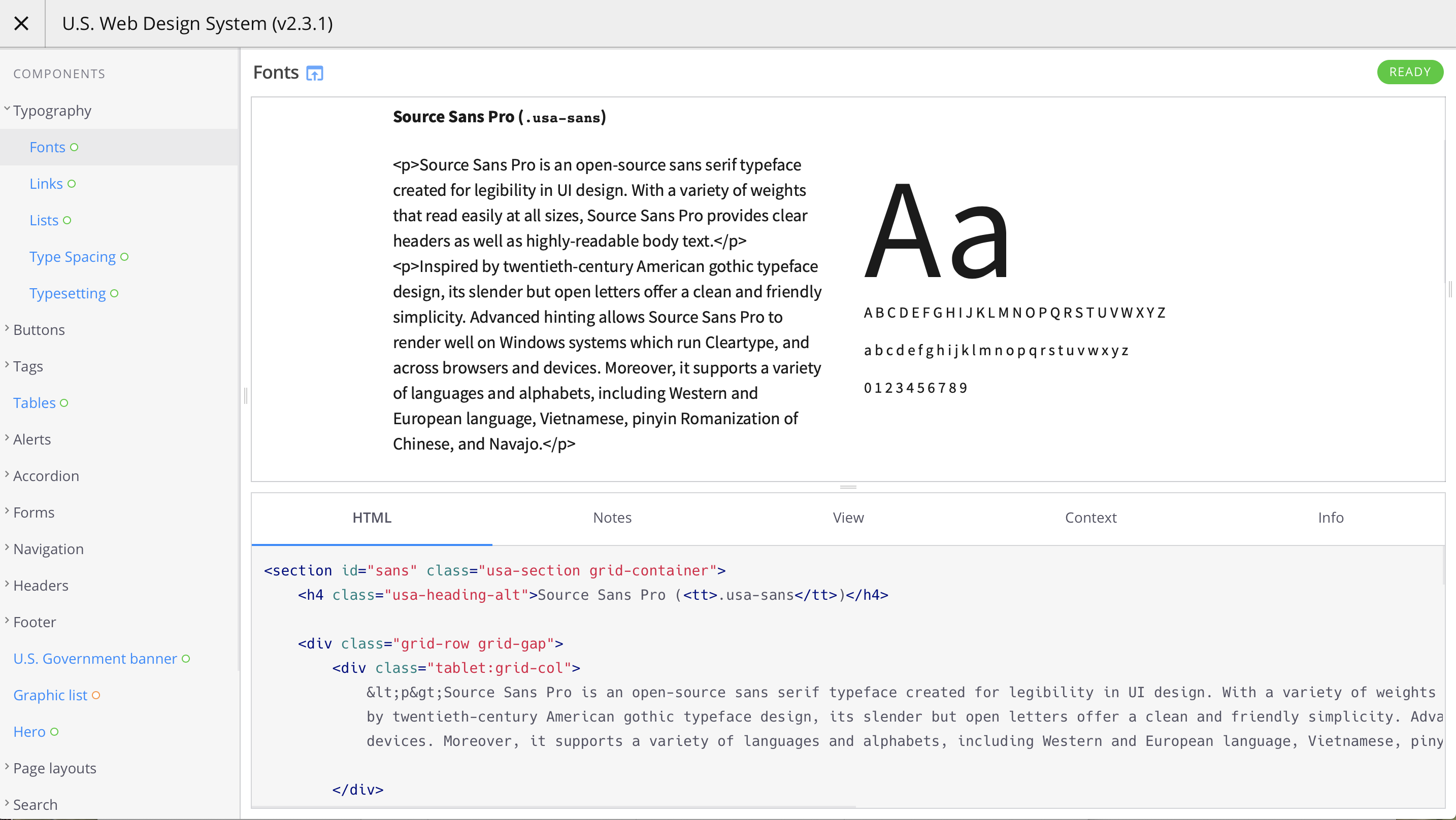Expand the Forms section
Screen dimensions: 1456x820
34,512
